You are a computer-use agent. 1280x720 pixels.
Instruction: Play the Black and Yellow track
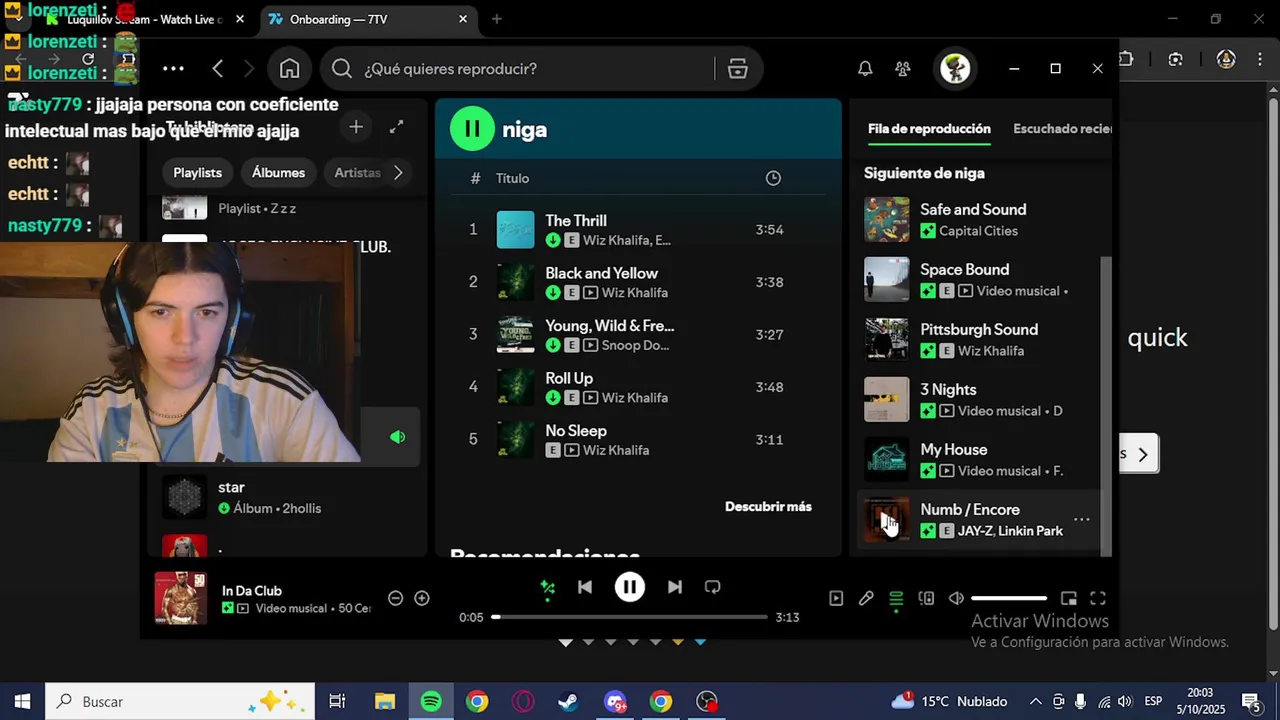coord(636,282)
